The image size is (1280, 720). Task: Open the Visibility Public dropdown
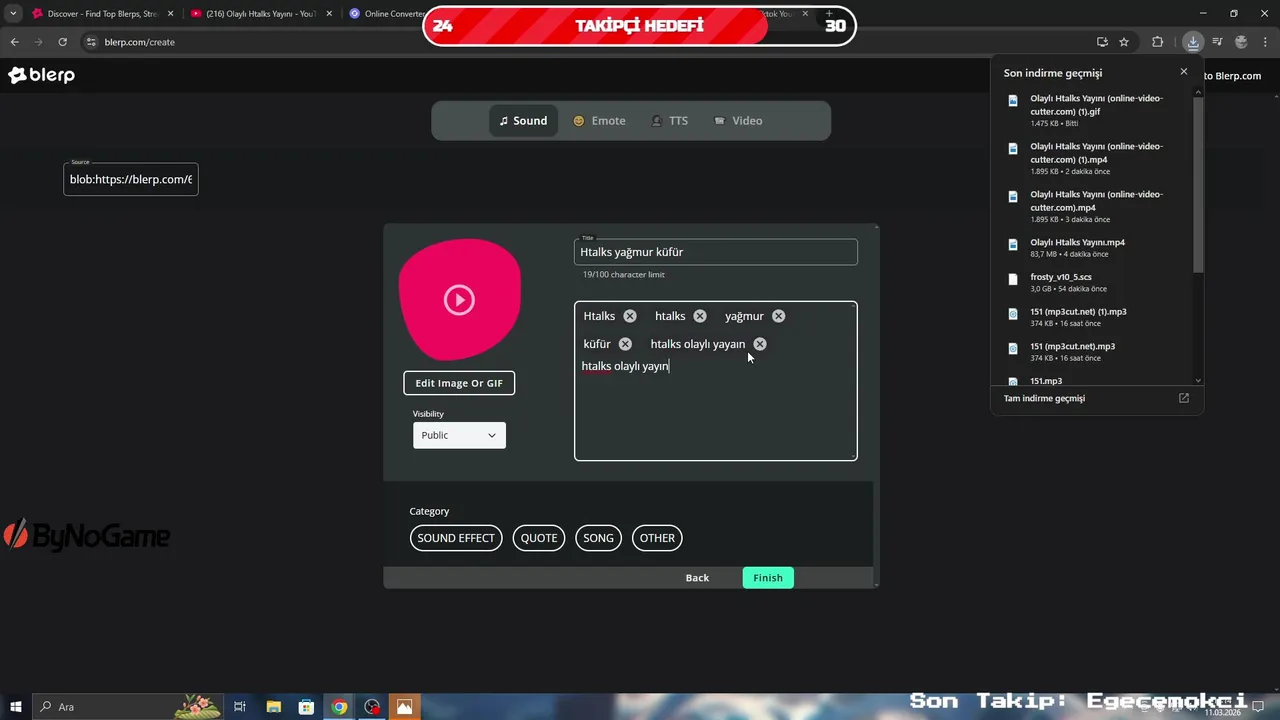pos(459,435)
